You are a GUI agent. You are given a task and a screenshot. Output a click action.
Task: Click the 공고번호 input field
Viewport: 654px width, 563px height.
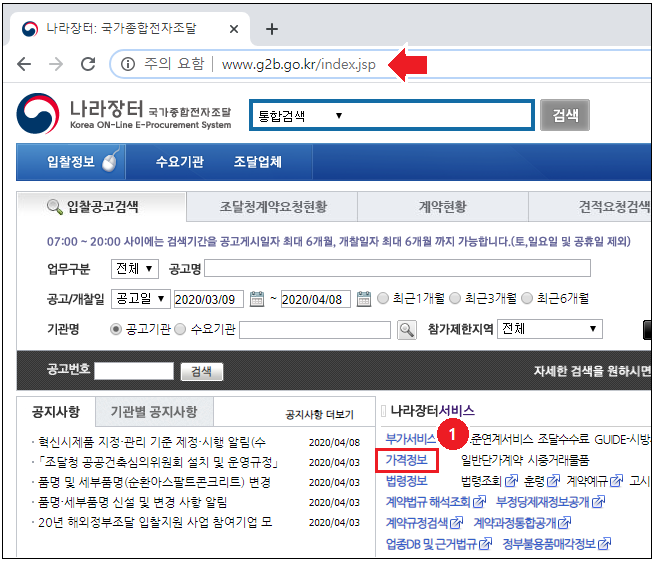(134, 371)
